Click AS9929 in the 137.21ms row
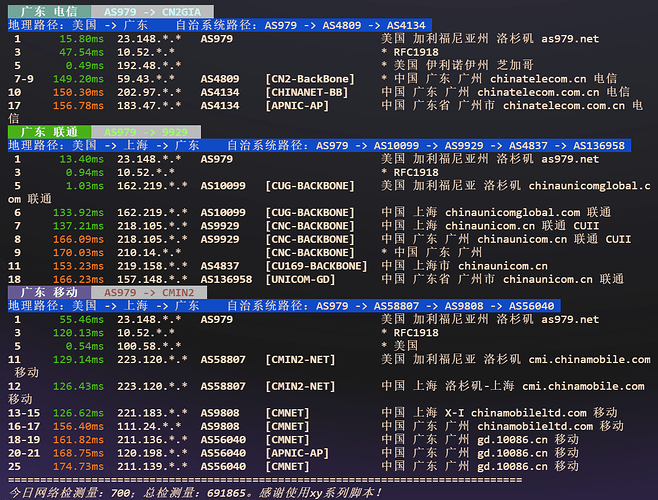This screenshot has width=658, height=500. coord(220,226)
